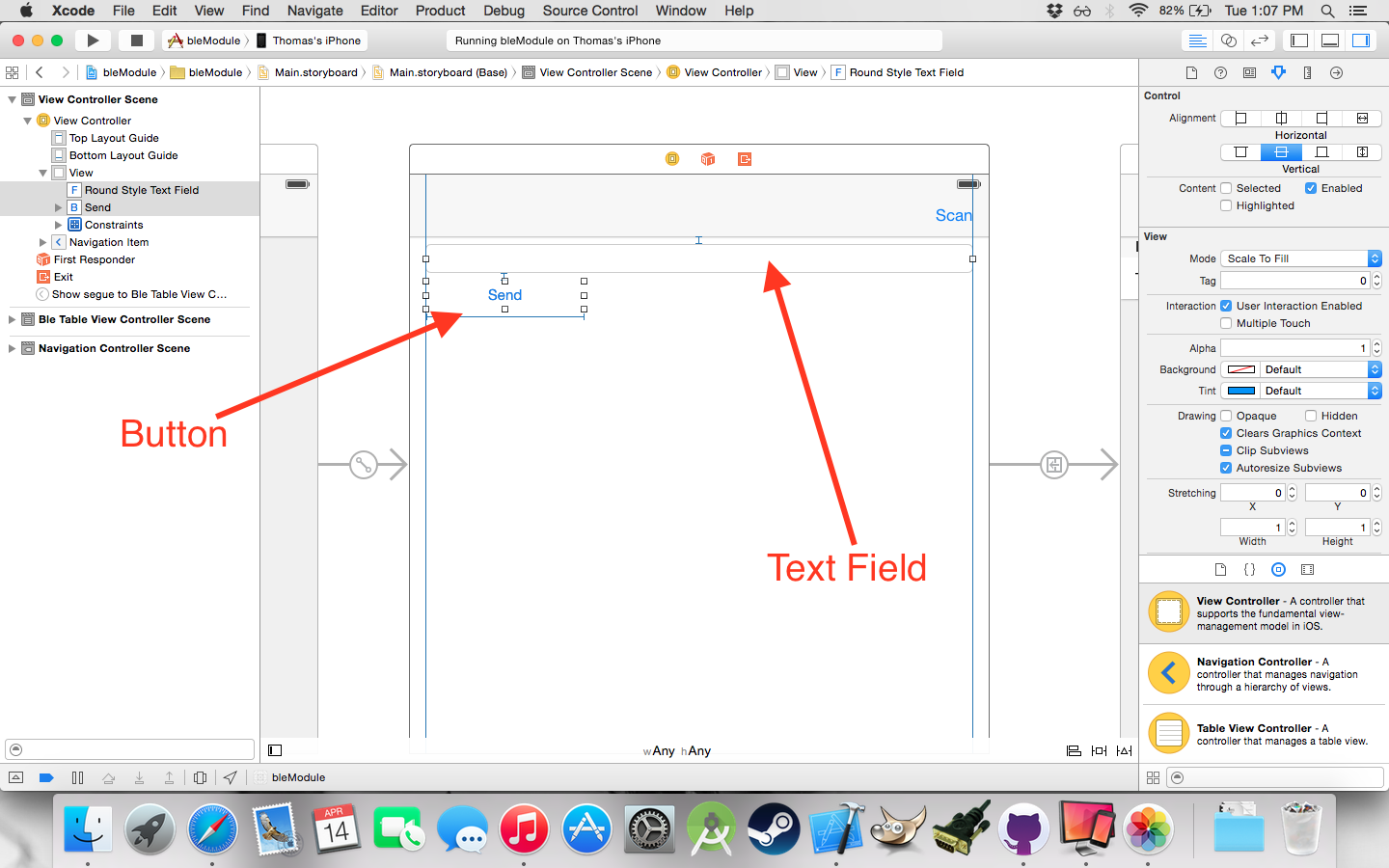Open the Source Control menu
Screen dimensions: 1389x868
coord(590,11)
